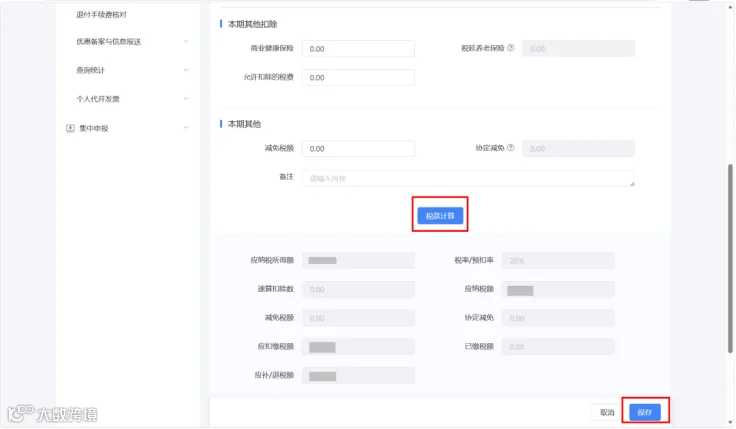Expand chevron beside 查询统计
Viewport: 736px width, 429px height.
tap(186, 70)
